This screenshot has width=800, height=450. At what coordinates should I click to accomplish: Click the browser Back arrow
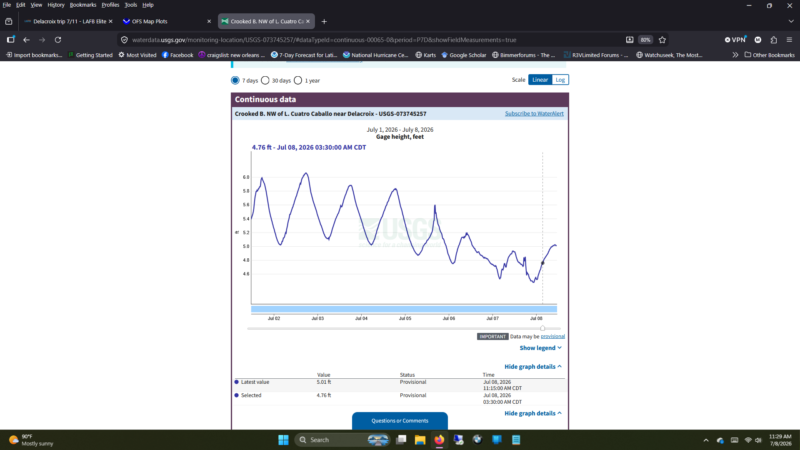point(26,40)
